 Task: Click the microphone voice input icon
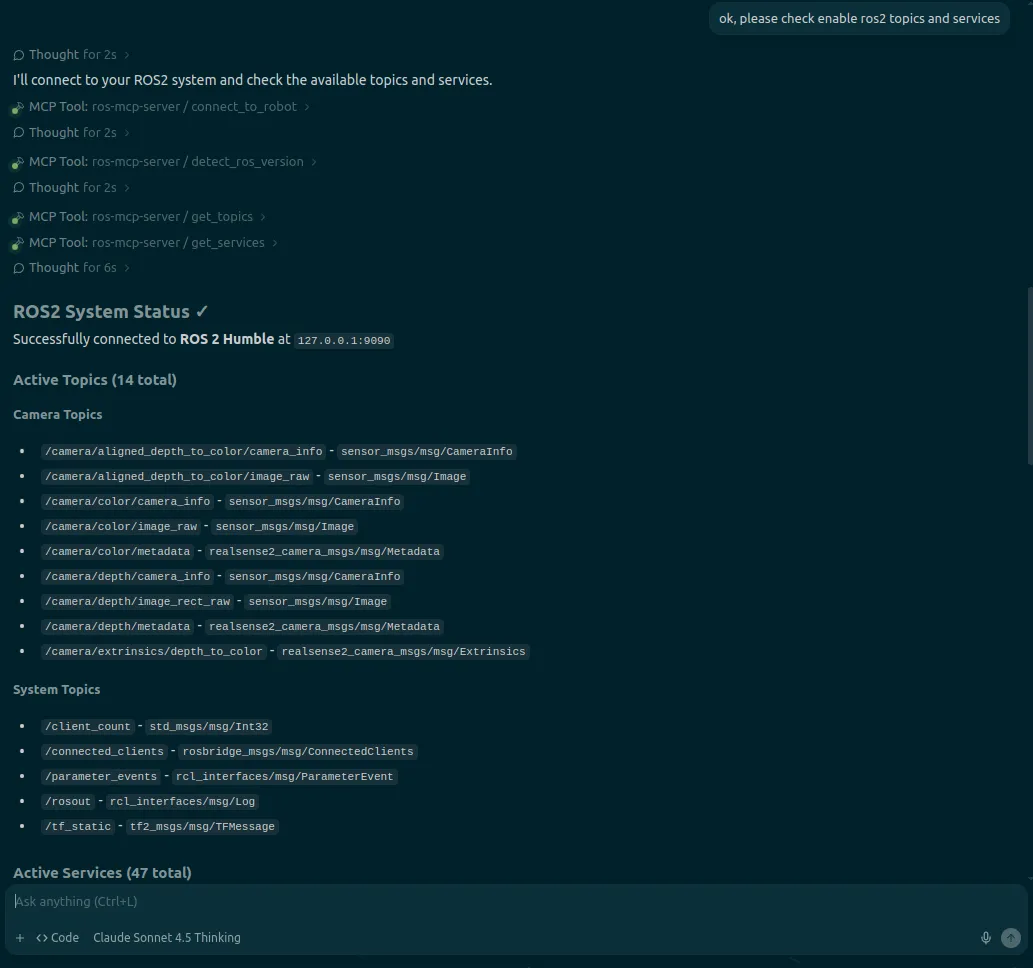tap(986, 938)
